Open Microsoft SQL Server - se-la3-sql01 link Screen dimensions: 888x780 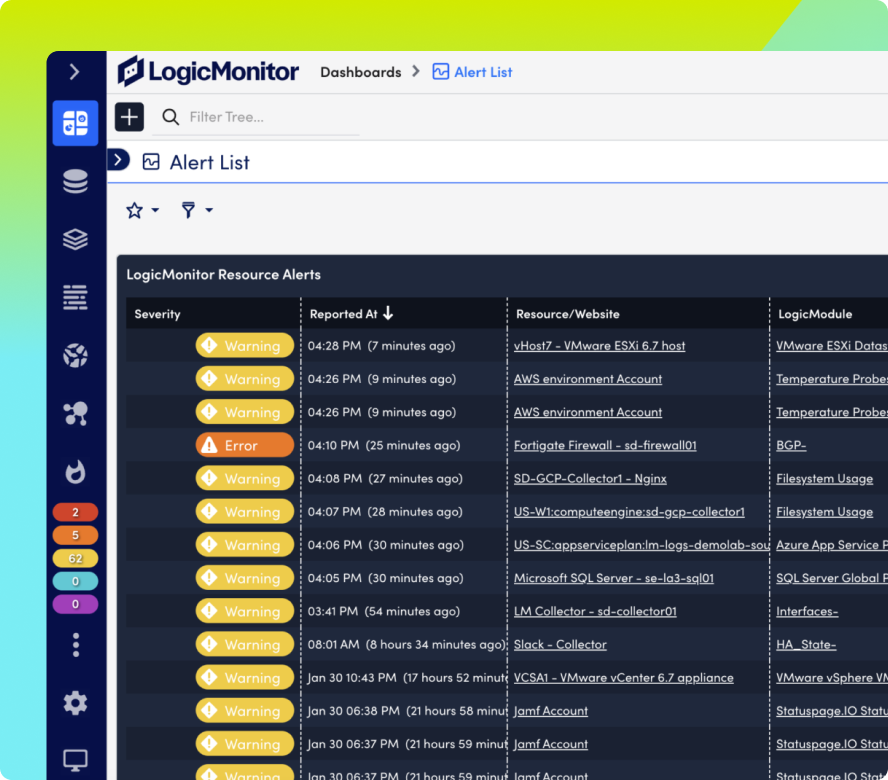[x=614, y=578]
